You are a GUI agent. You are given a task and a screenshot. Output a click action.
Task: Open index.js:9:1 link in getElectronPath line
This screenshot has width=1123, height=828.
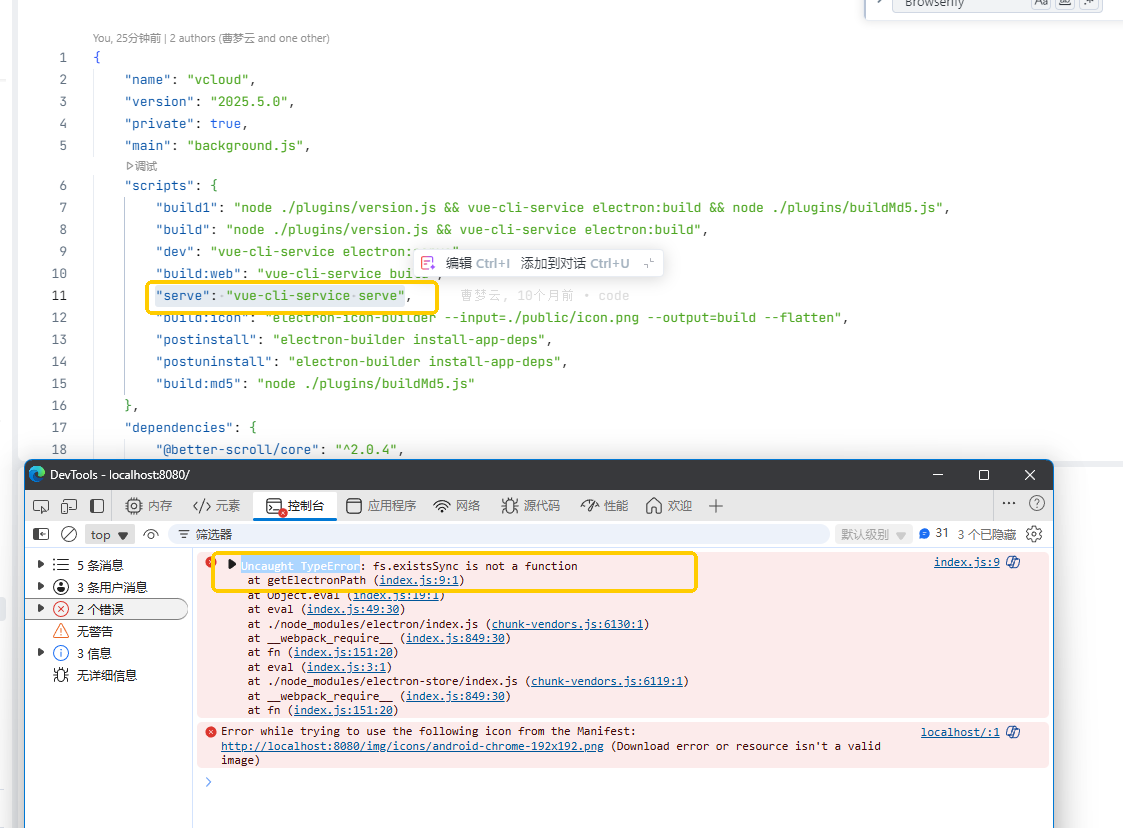click(x=419, y=580)
